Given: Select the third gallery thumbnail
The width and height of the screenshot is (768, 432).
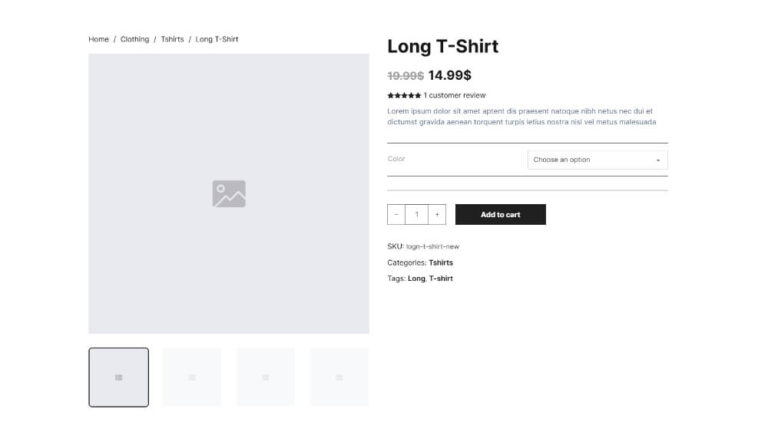Looking at the screenshot, I should tap(265, 377).
